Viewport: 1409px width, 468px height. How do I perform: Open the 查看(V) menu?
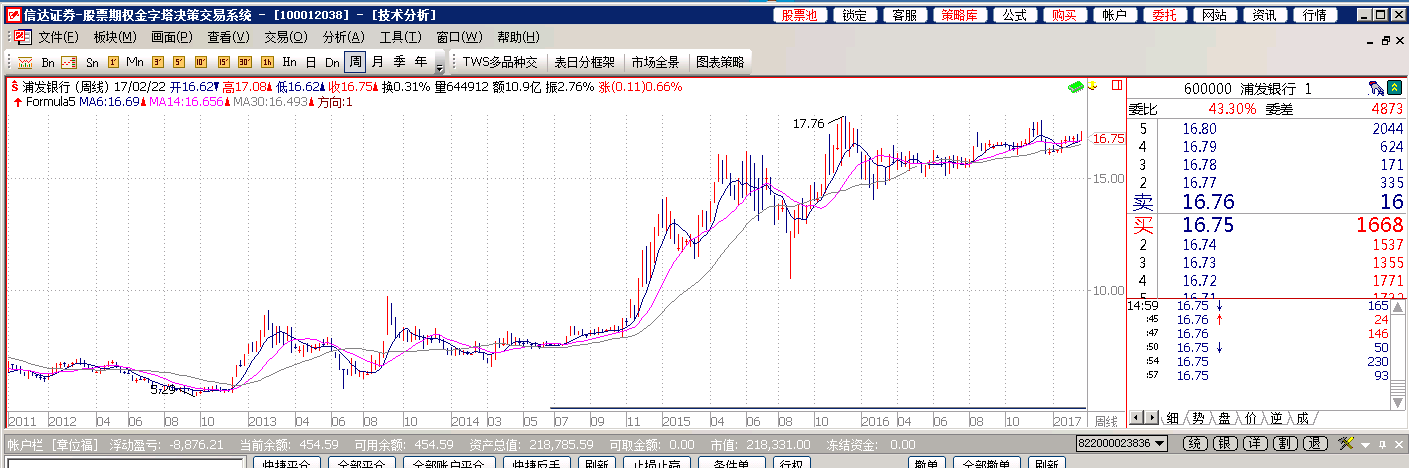pos(228,37)
